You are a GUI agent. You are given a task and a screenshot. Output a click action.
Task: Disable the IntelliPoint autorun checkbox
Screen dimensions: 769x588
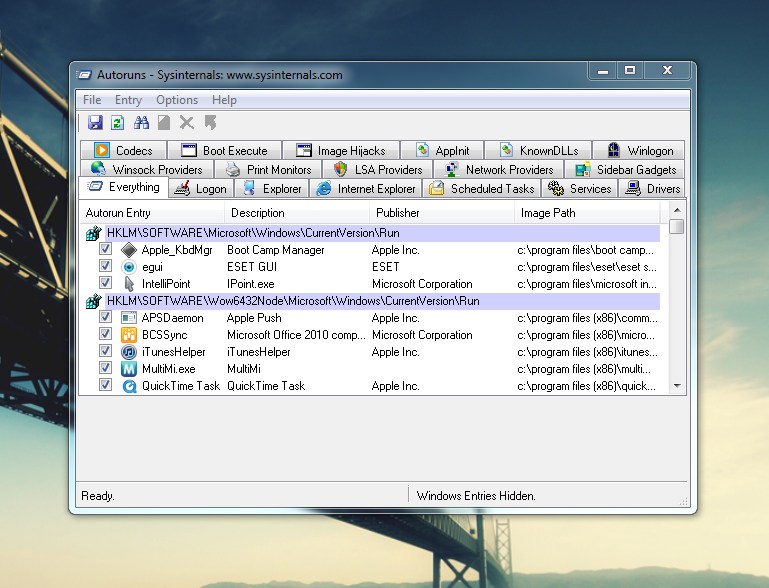(x=105, y=282)
